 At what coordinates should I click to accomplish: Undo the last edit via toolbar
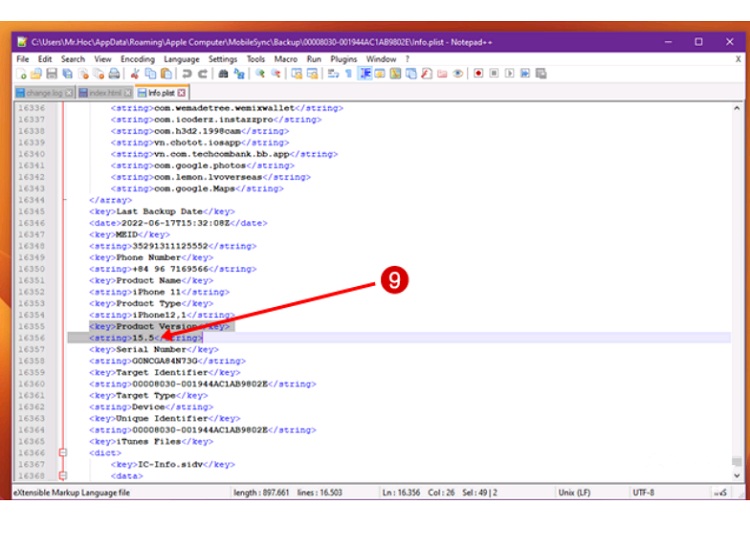[187, 74]
